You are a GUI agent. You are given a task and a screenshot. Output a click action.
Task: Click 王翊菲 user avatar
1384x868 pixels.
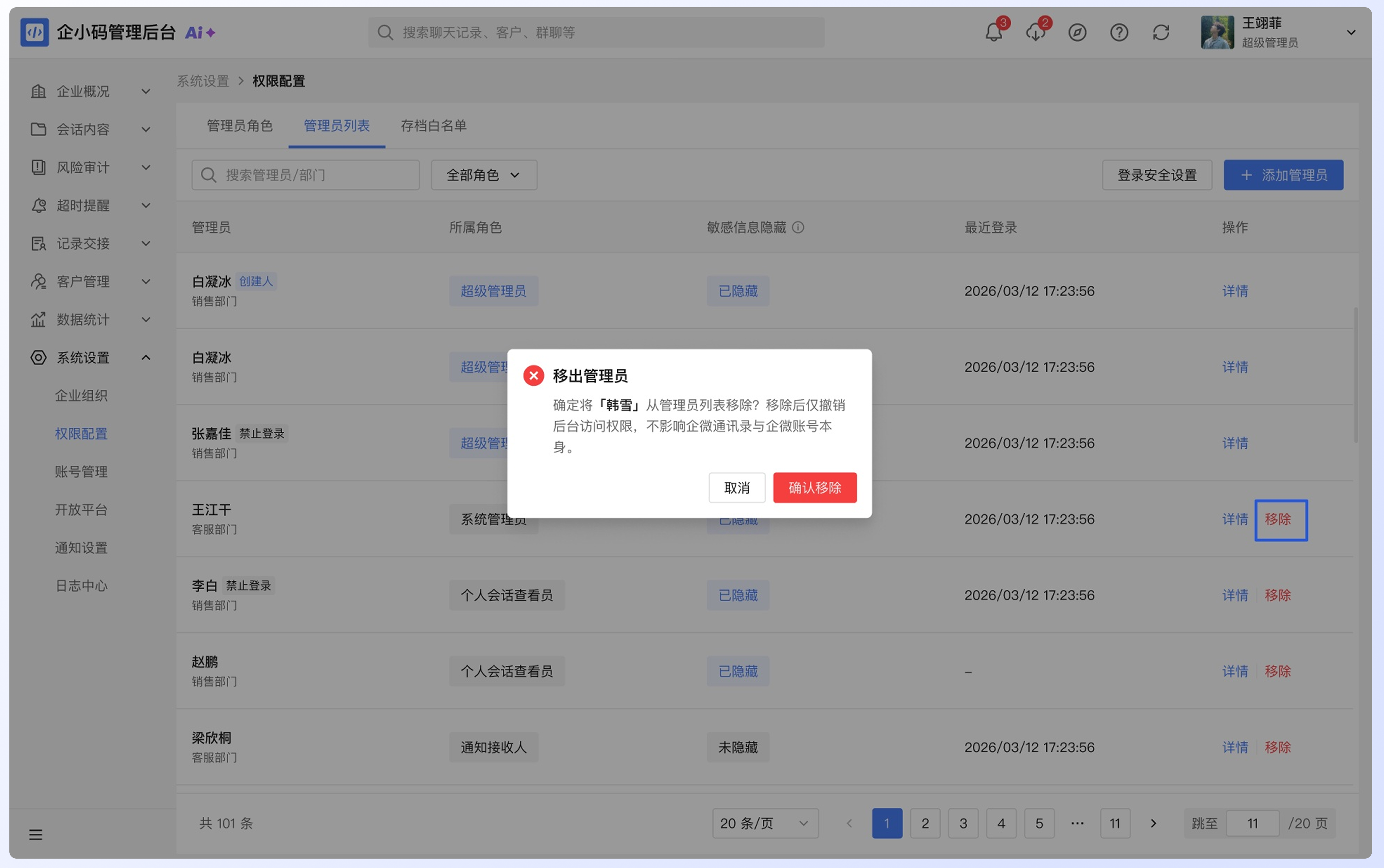pos(1217,32)
